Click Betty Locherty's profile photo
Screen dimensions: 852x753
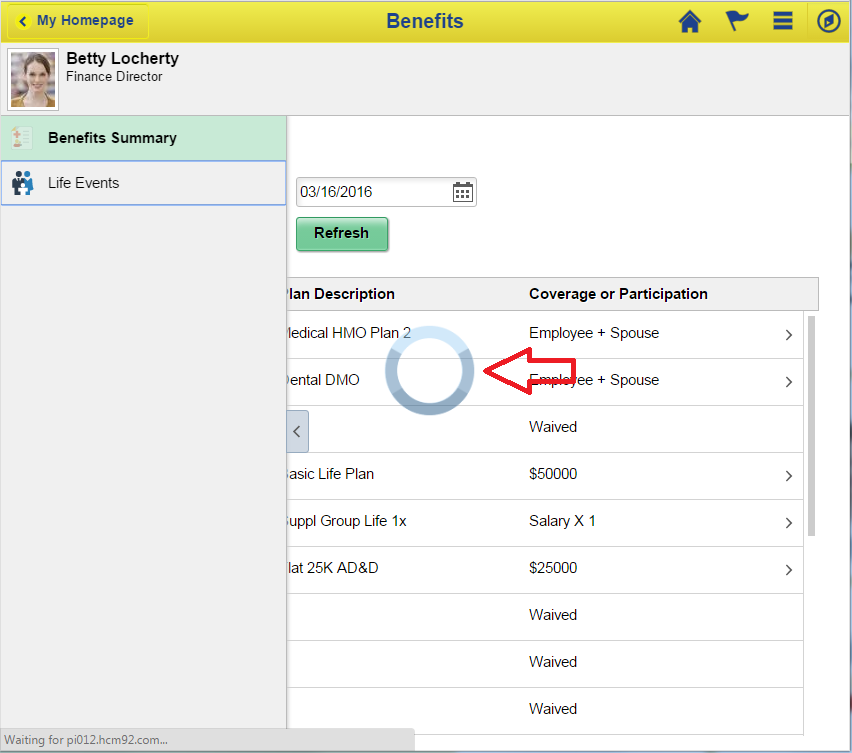tap(33, 79)
